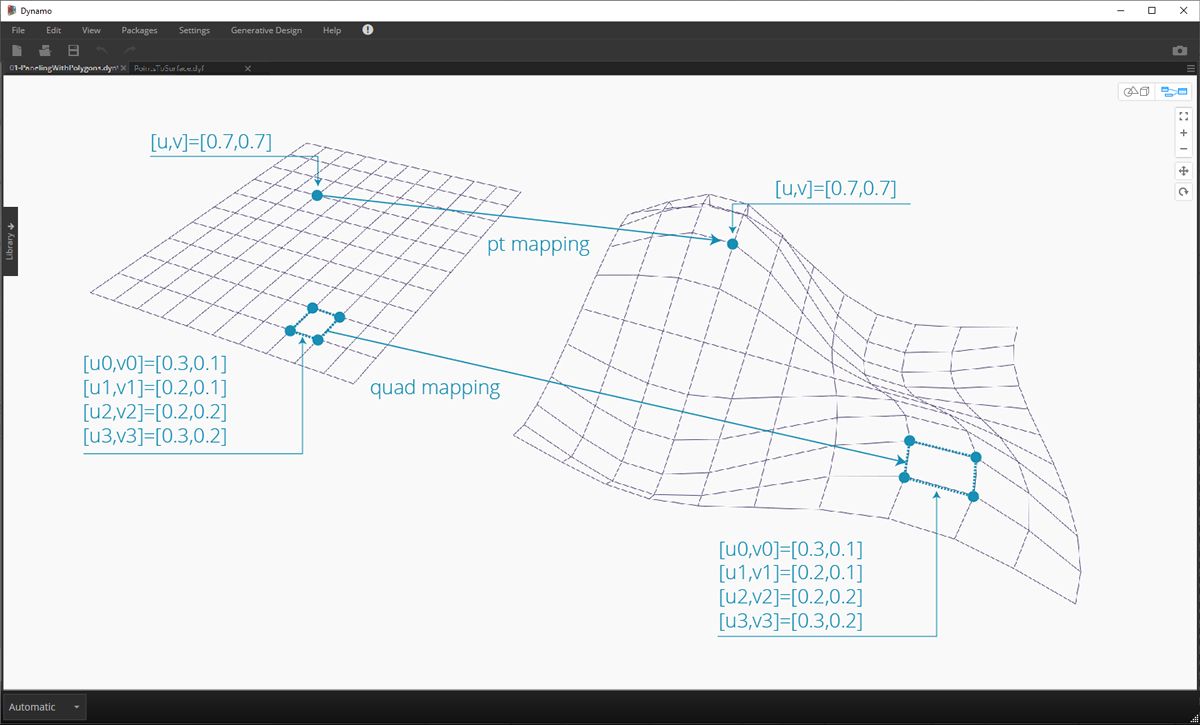This screenshot has width=1200, height=725.
Task: Click the Save icon in toolbar
Action: [73, 50]
